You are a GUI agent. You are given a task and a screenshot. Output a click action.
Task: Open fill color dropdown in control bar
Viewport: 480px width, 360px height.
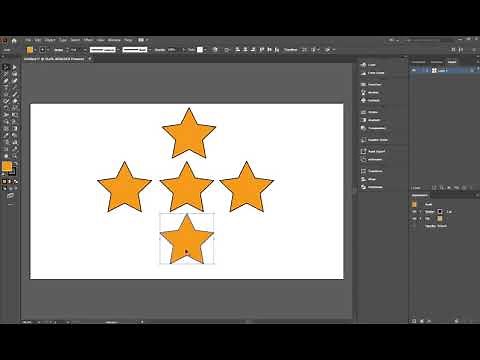click(35, 50)
